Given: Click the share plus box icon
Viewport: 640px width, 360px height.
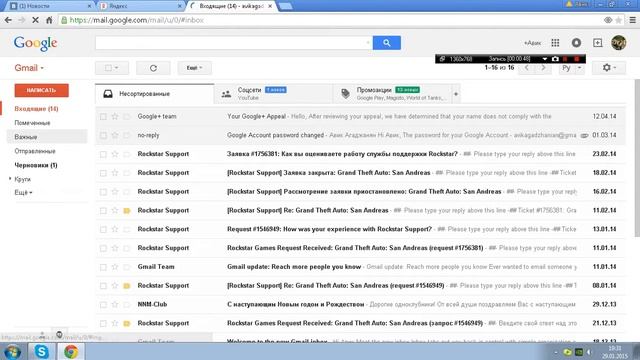Looking at the screenshot, I should tap(598, 42).
